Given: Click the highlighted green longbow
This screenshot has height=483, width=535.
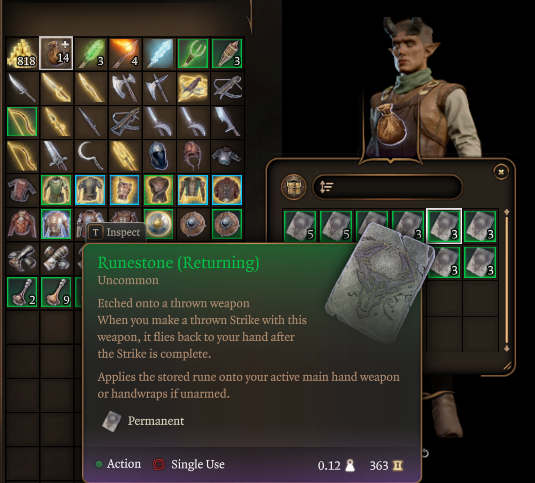Looking at the screenshot, I should click(x=22, y=122).
